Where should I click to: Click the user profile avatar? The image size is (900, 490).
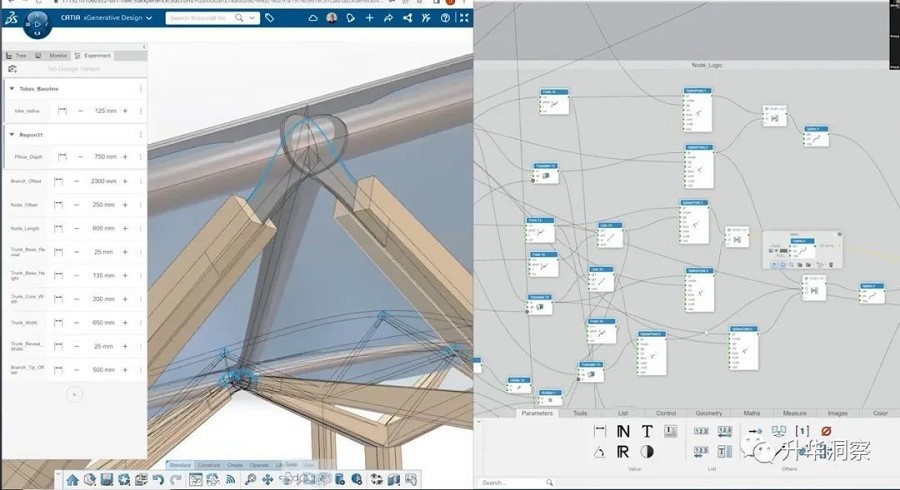click(333, 18)
